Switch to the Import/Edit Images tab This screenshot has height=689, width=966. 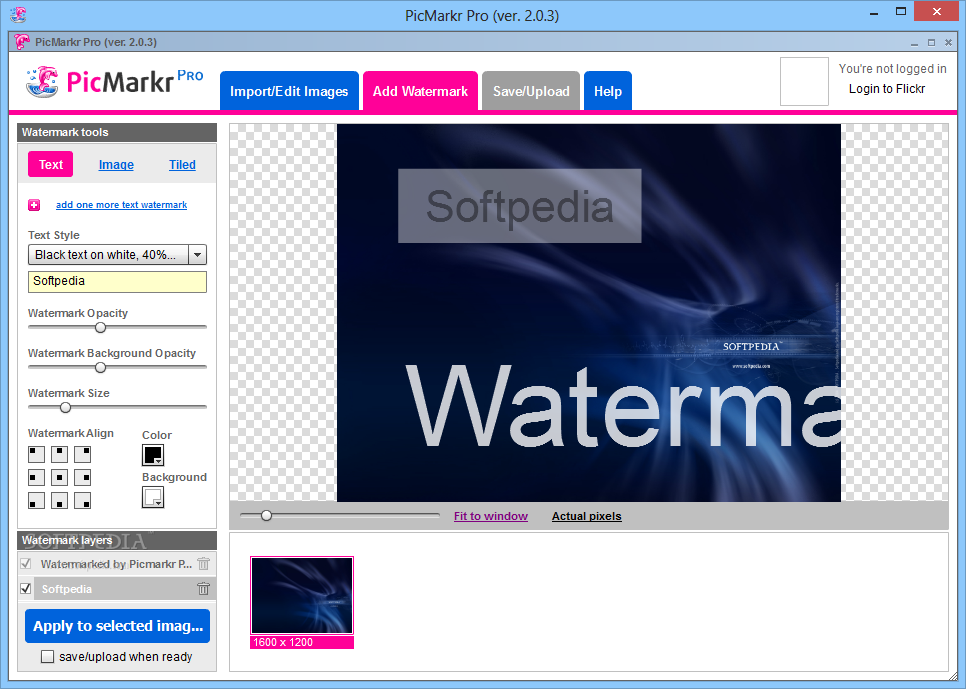pos(290,91)
